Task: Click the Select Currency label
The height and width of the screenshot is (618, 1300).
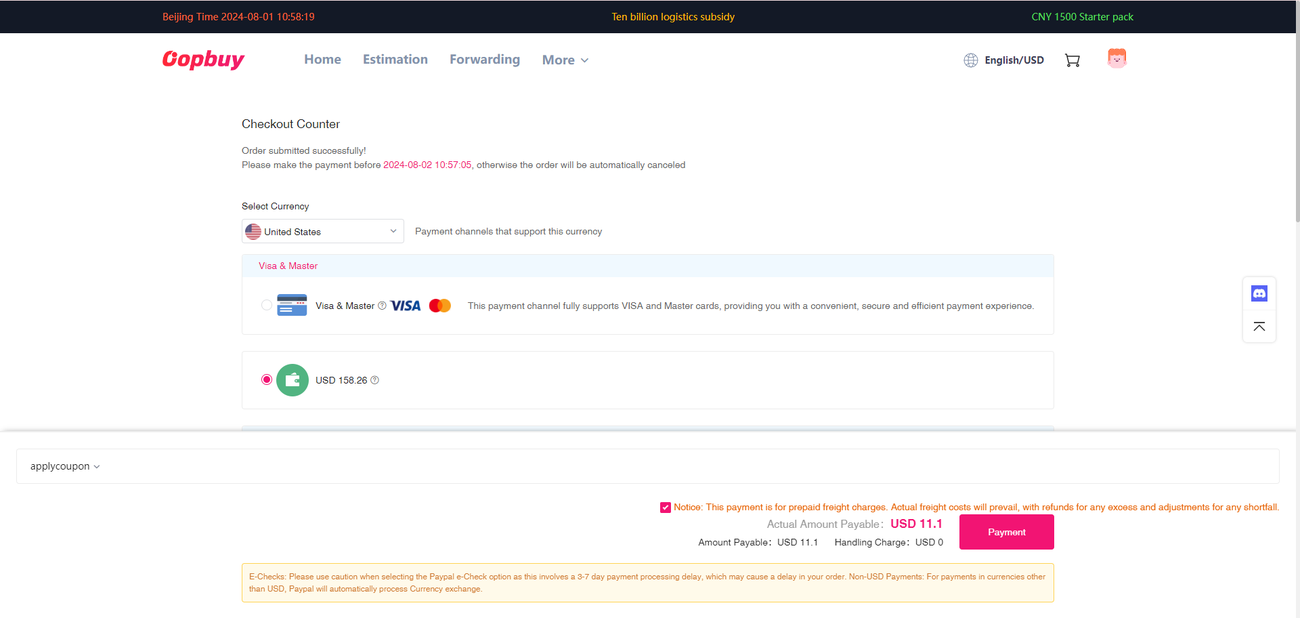Action: [x=275, y=206]
